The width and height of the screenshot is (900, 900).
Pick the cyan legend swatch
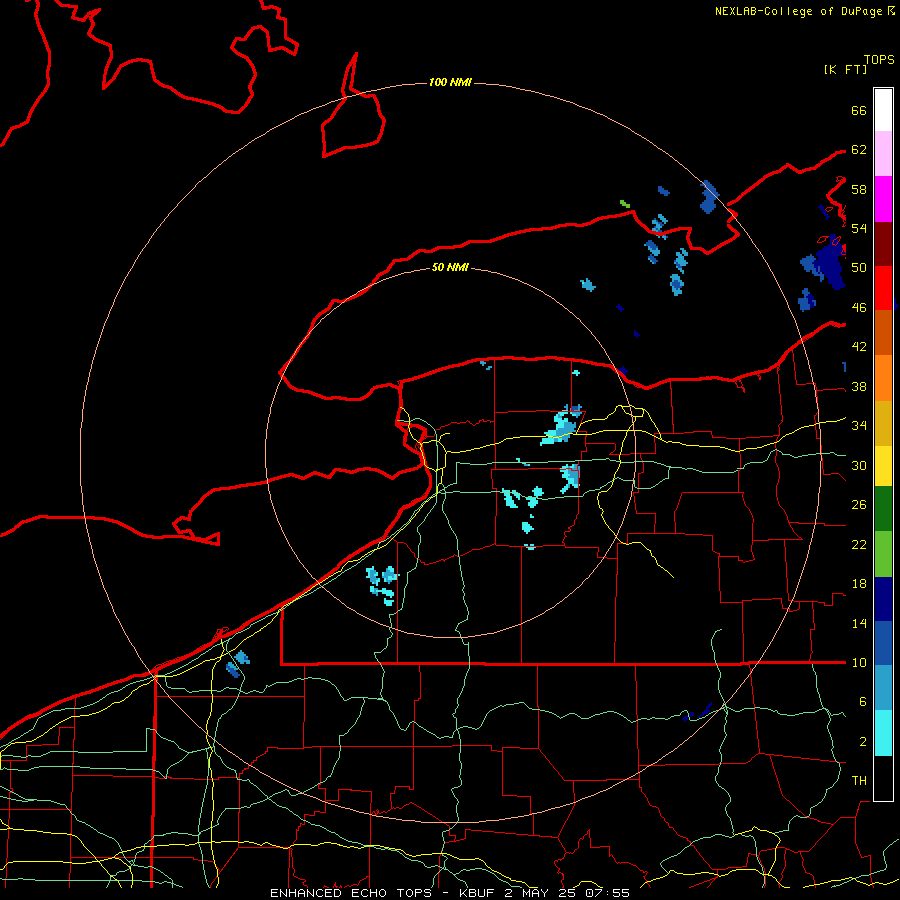[883, 733]
